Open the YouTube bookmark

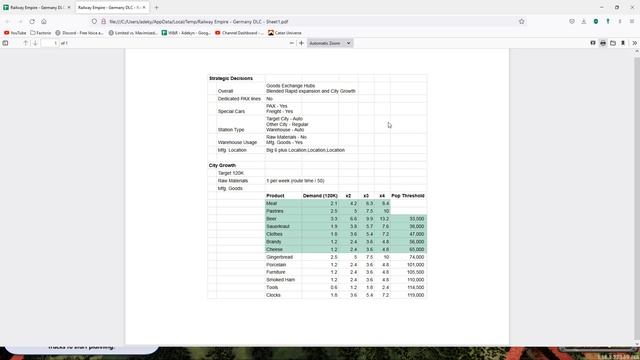pos(15,33)
